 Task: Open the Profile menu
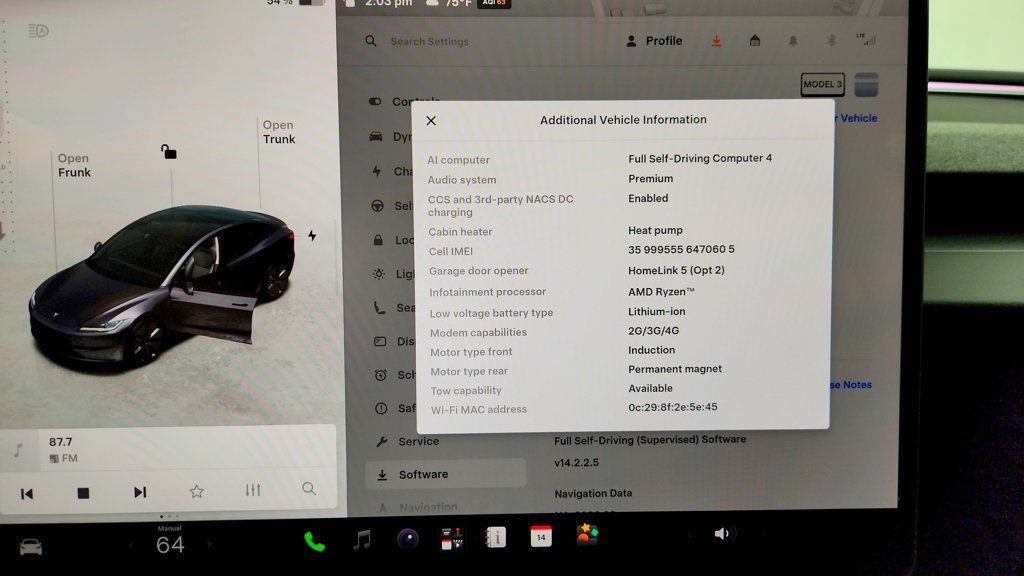point(654,40)
